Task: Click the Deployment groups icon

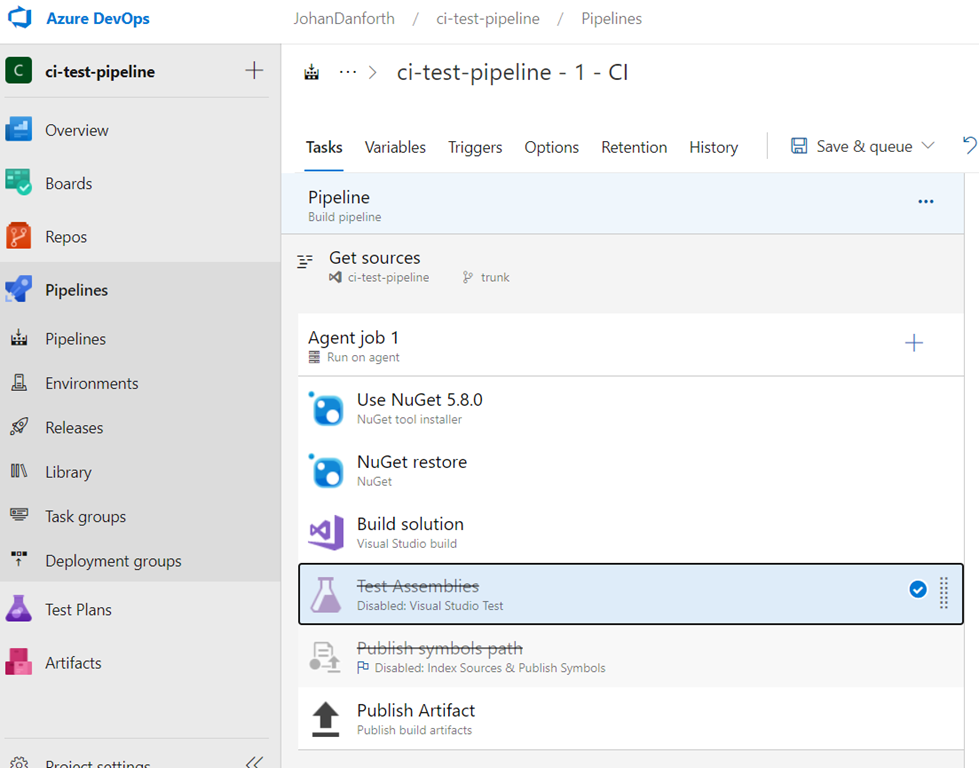Action: 19,559
